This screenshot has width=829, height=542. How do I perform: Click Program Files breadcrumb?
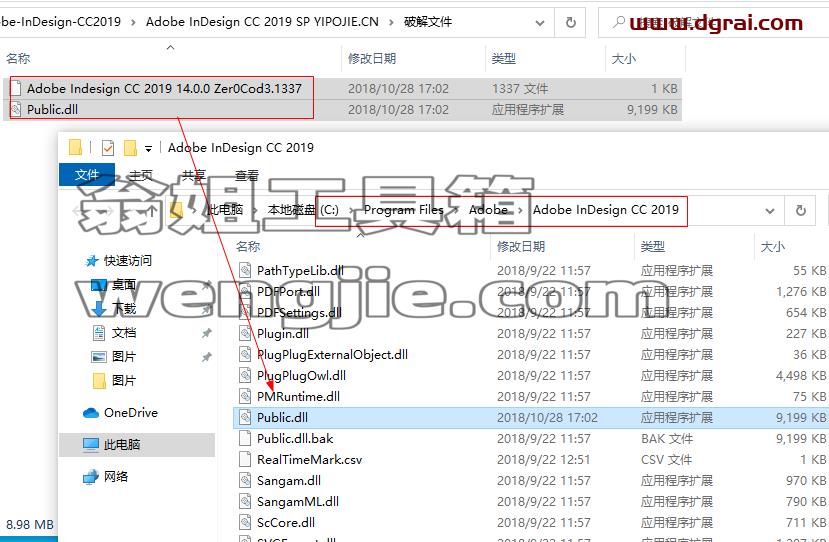pyautogui.click(x=403, y=210)
